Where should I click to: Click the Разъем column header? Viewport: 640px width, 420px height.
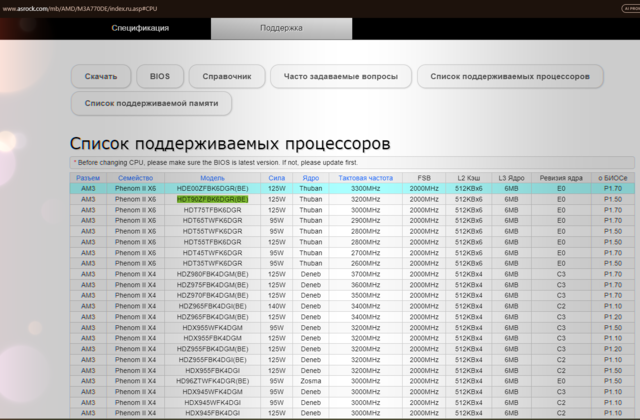89,177
